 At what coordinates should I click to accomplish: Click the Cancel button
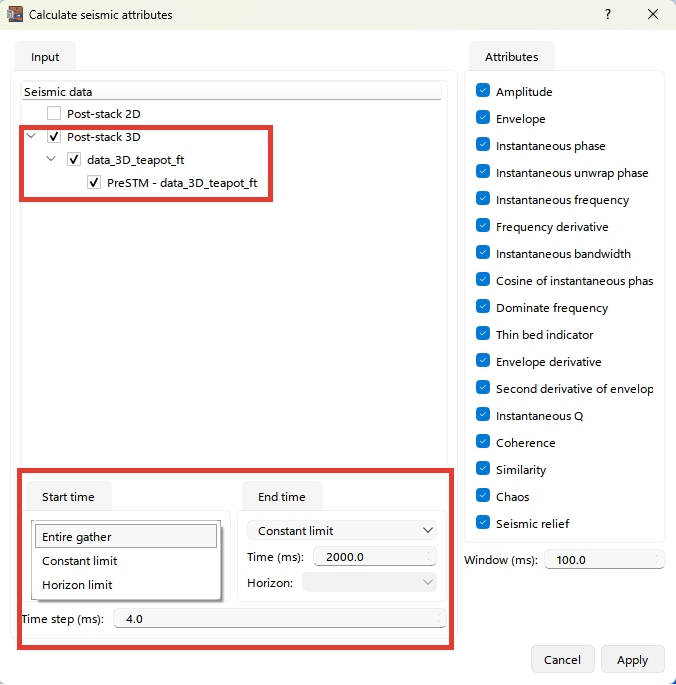click(562, 660)
